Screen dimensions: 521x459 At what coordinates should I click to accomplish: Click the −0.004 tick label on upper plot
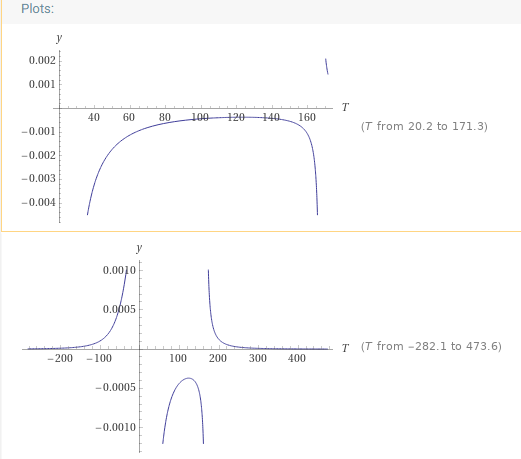coord(39,202)
